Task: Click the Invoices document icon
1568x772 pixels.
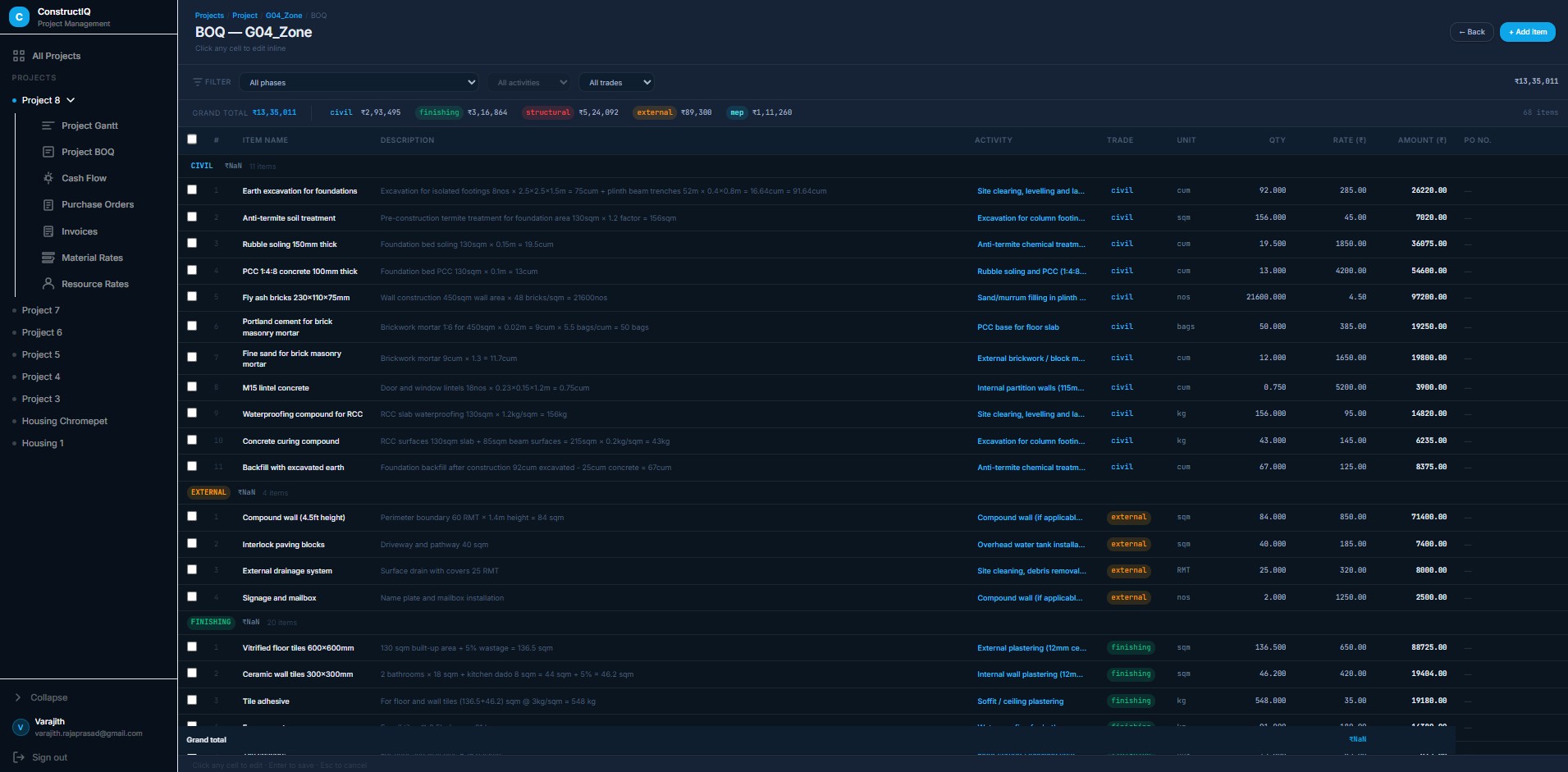Action: 48,231
